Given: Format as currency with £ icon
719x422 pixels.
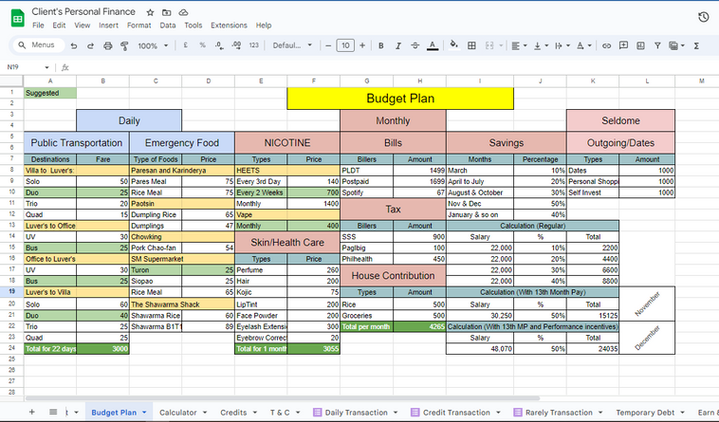Looking at the screenshot, I should pyautogui.click(x=186, y=45).
